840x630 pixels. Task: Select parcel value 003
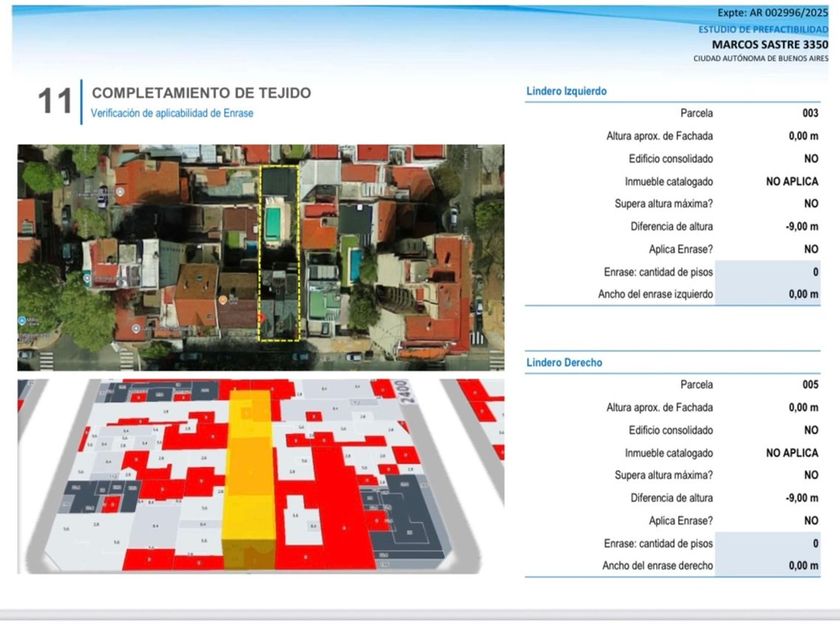pos(810,113)
